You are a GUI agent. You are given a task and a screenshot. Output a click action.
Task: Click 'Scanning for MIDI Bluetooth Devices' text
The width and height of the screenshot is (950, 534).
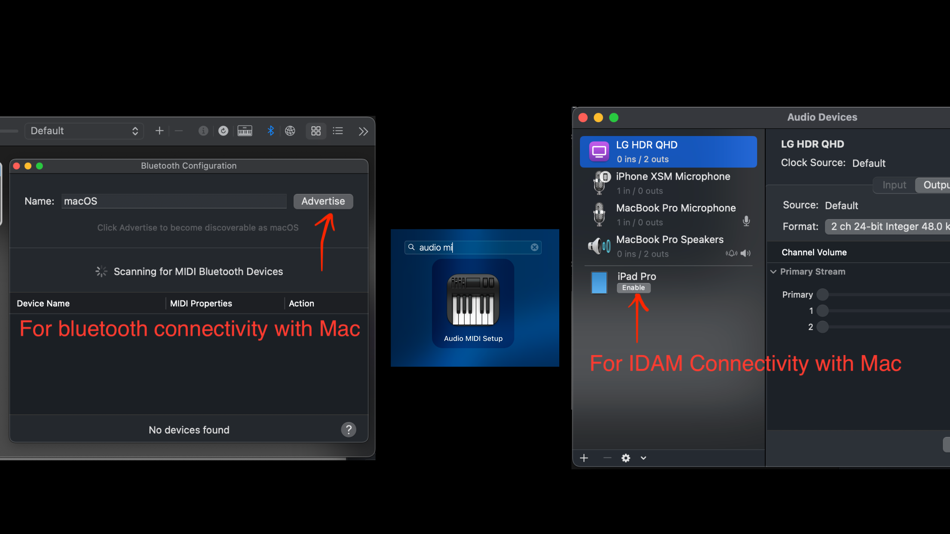click(198, 272)
